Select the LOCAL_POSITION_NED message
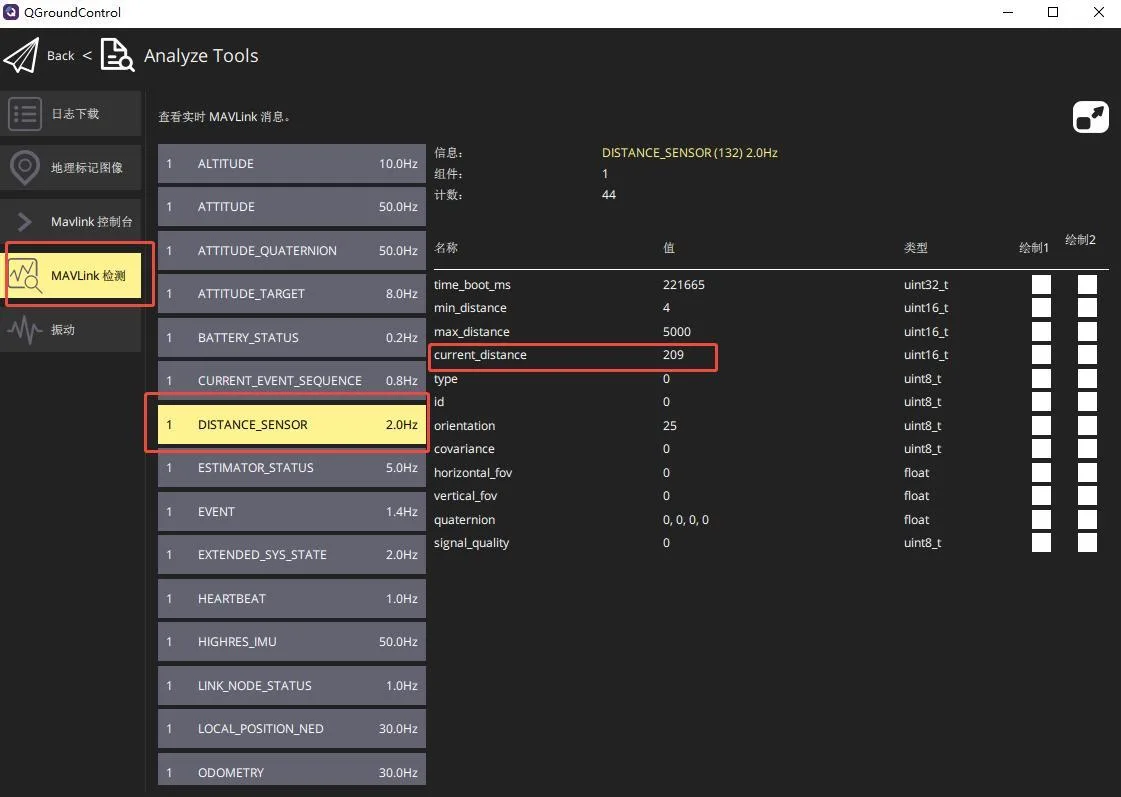The image size is (1121, 797). coord(292,729)
